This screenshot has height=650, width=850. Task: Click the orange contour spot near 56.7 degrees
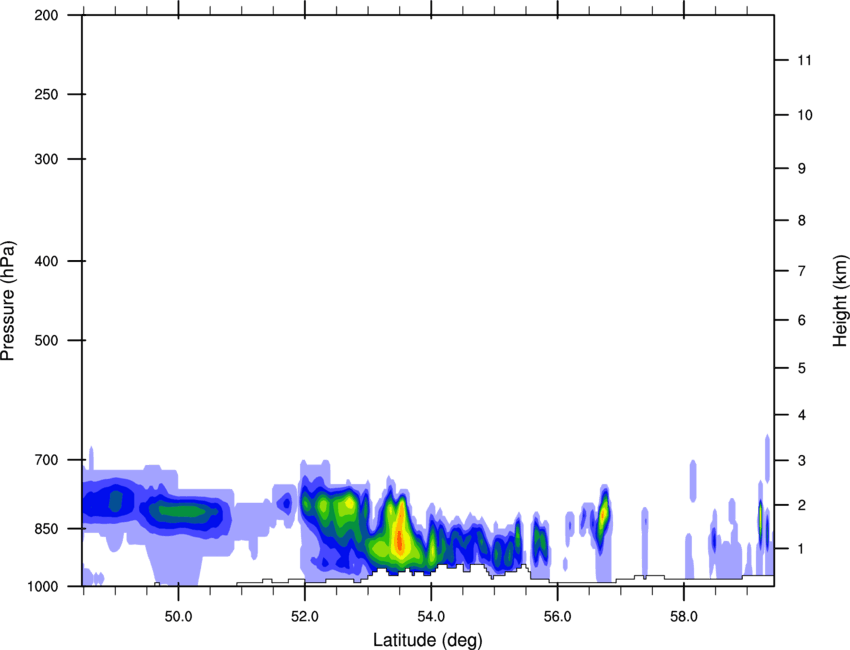click(x=603, y=513)
